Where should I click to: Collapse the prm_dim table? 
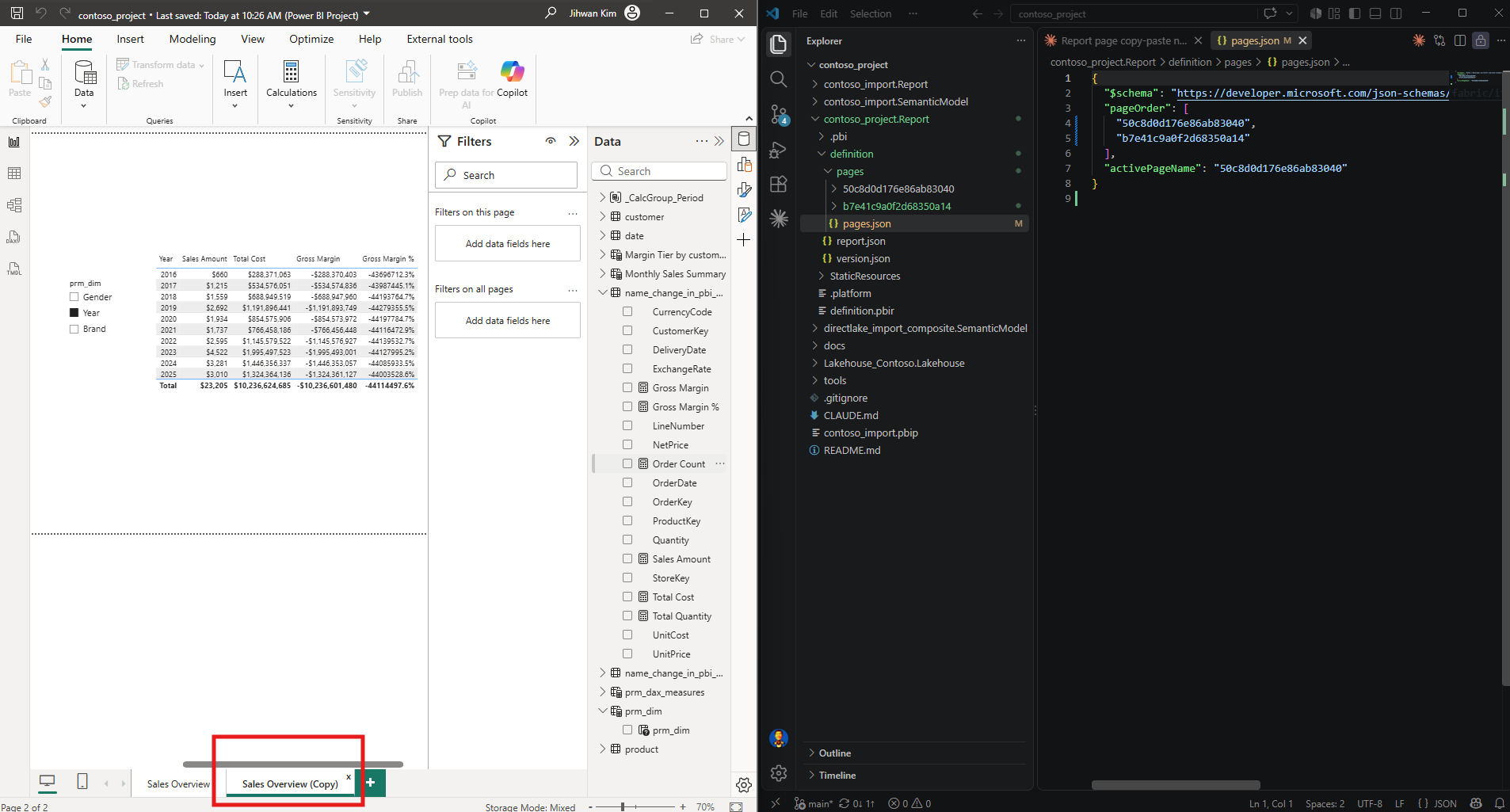602,711
